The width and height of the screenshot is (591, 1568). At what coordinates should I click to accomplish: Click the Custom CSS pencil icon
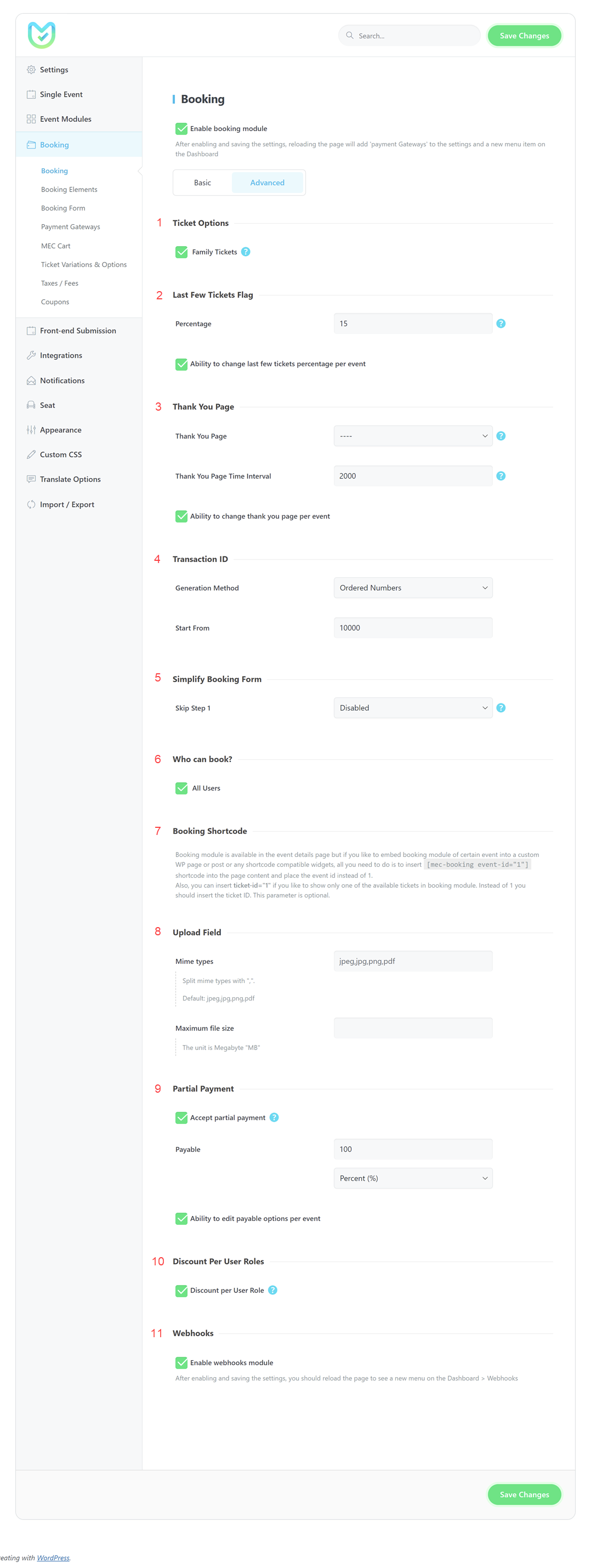point(31,455)
